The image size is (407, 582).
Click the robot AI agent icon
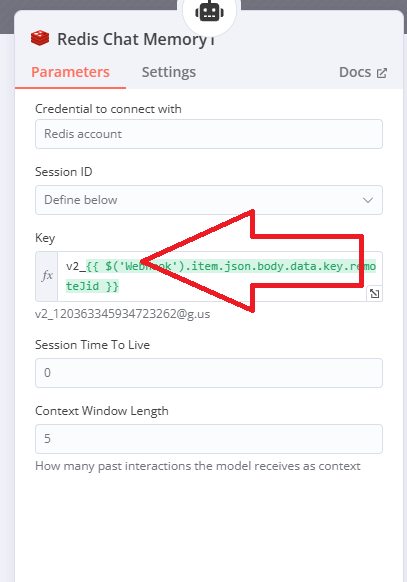tap(209, 11)
